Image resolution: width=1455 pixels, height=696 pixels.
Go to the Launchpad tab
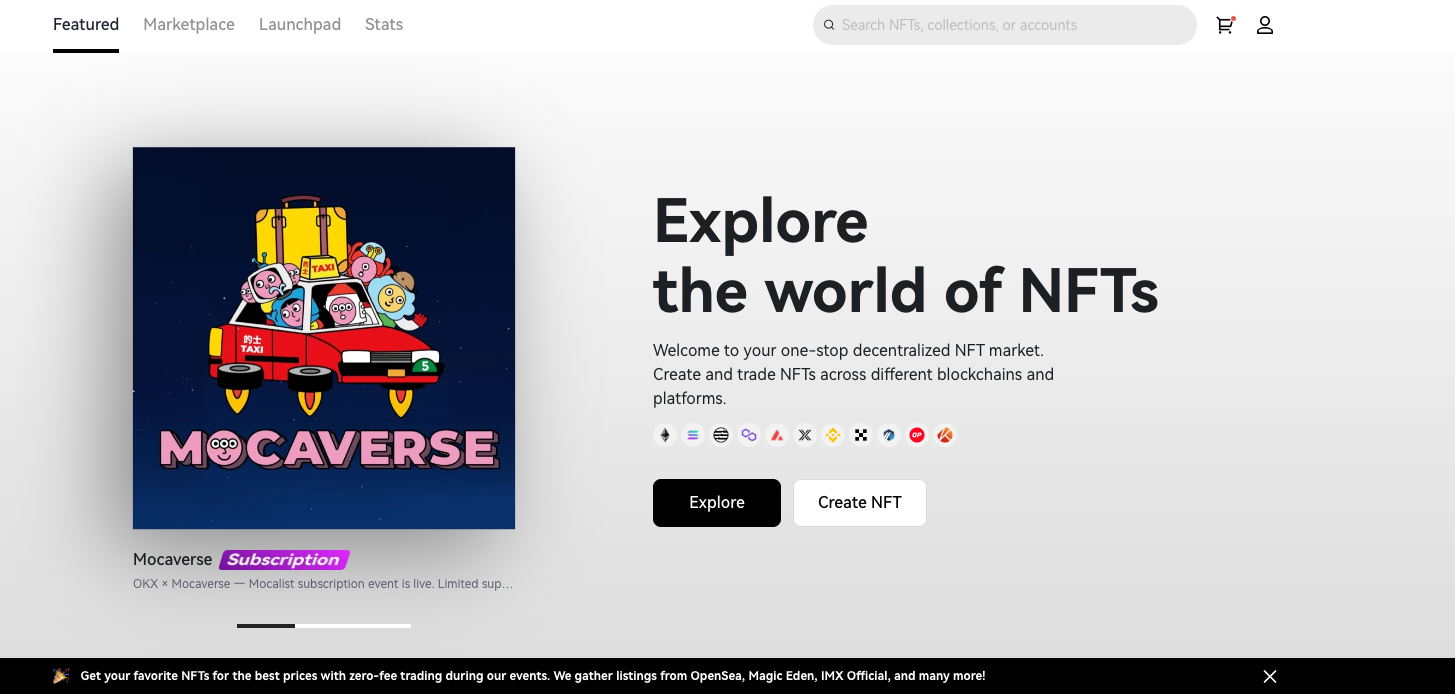point(300,25)
